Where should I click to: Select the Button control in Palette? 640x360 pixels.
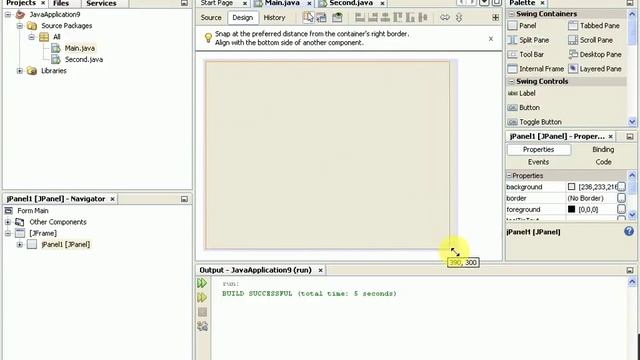(x=524, y=107)
